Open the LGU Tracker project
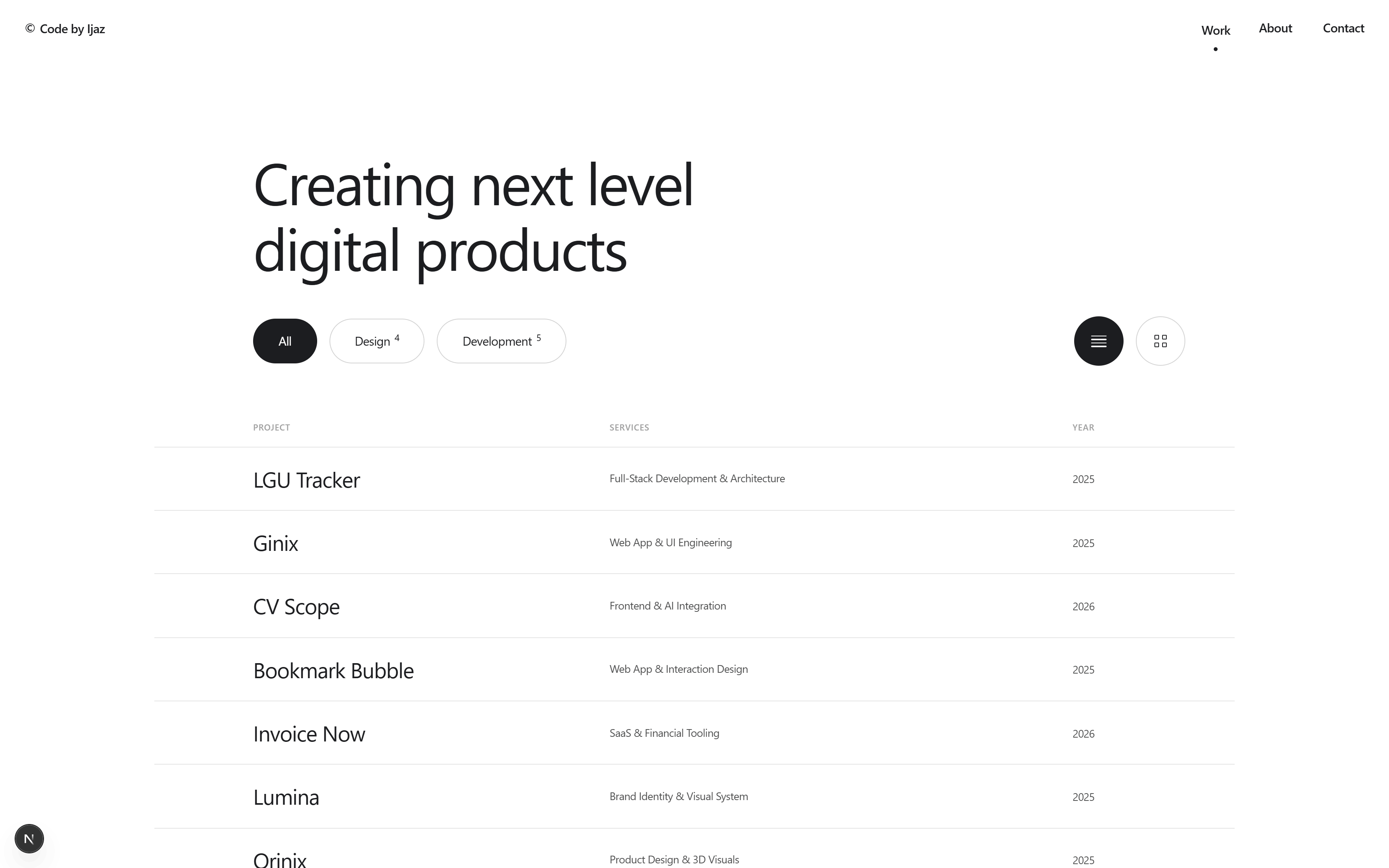The width and height of the screenshot is (1389, 868). (x=694, y=479)
